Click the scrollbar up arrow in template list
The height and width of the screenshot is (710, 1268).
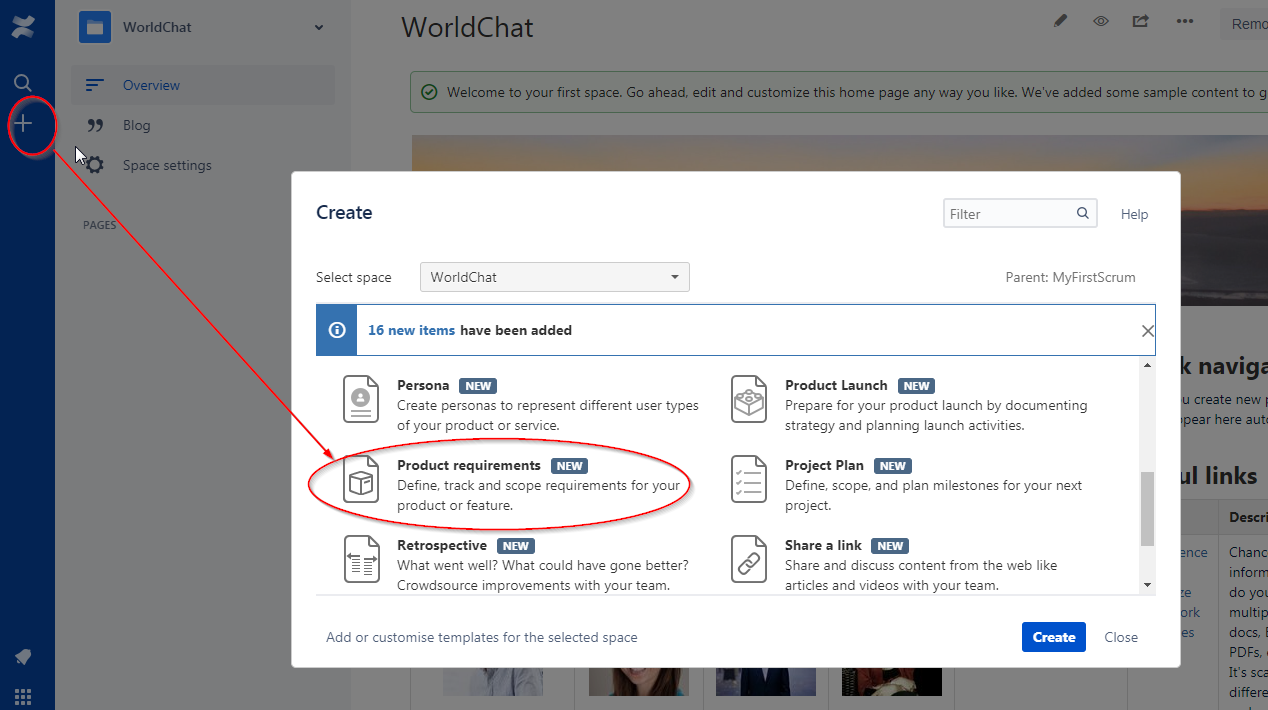pos(1147,366)
